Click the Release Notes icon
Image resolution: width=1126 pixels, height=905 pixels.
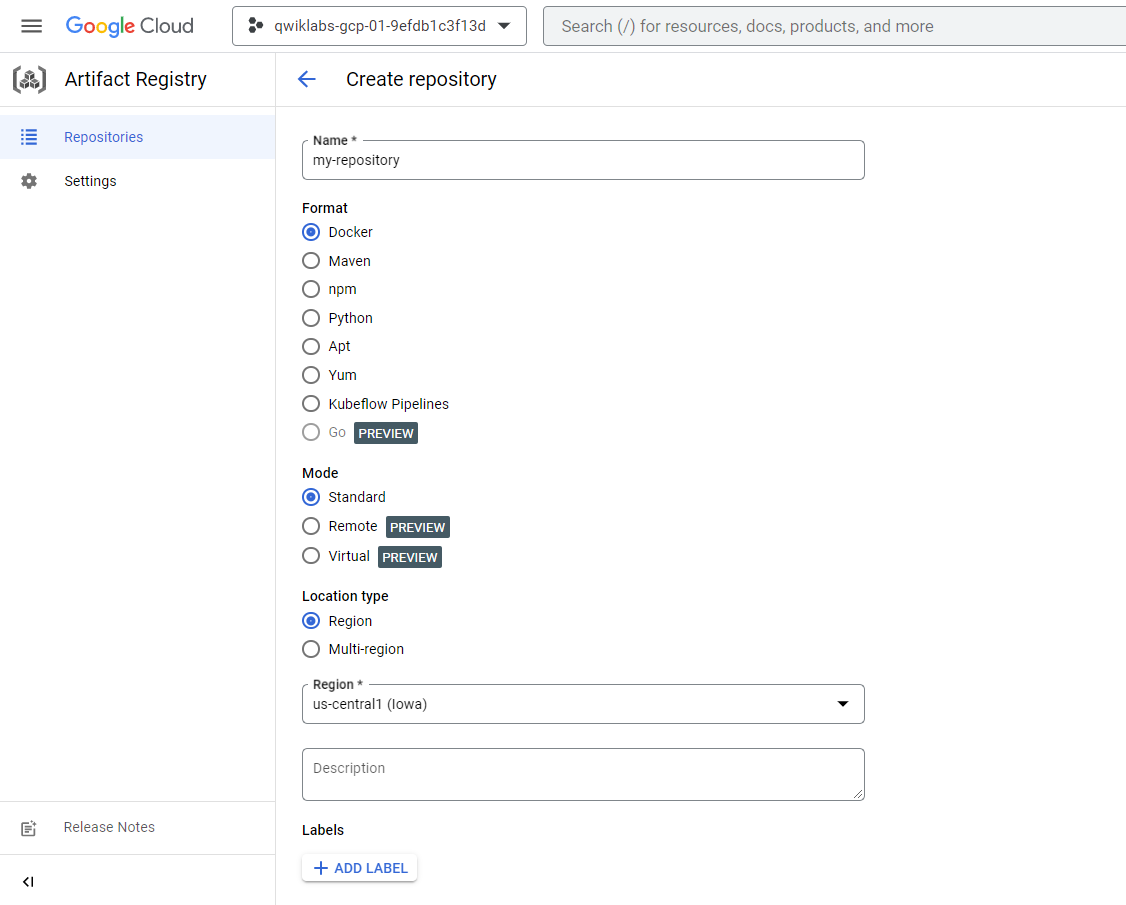tap(29, 828)
